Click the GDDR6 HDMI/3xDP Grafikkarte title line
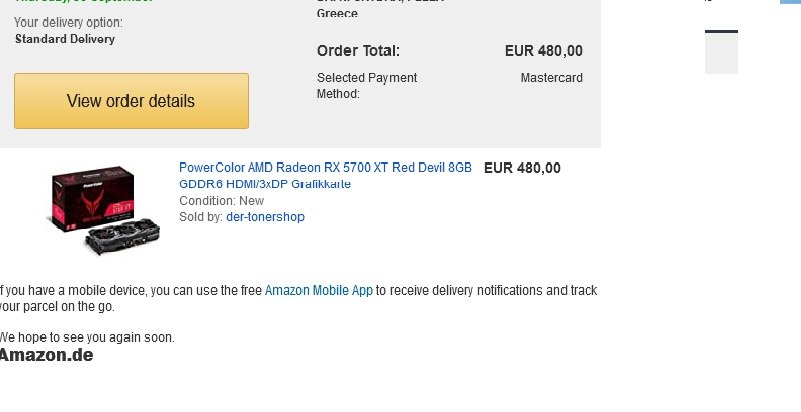This screenshot has height=412, width=801. pyautogui.click(x=265, y=184)
